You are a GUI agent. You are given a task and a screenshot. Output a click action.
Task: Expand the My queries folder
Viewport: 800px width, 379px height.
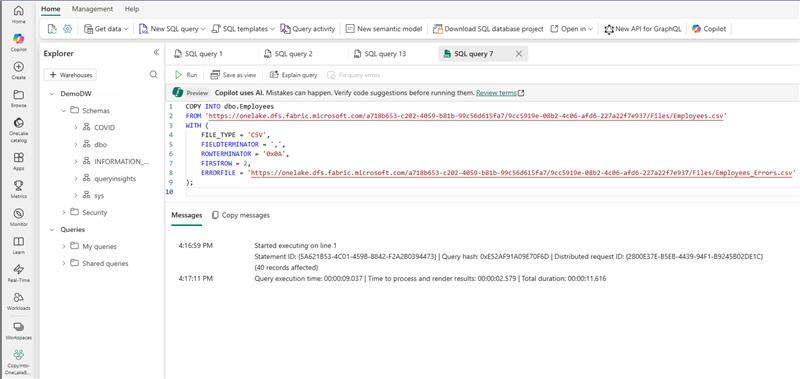tap(63, 246)
